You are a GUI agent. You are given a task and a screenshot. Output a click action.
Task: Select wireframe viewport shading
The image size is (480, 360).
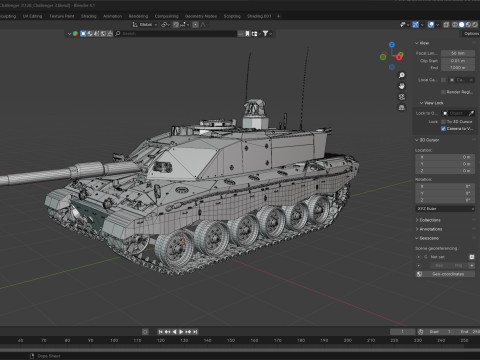[455, 25]
